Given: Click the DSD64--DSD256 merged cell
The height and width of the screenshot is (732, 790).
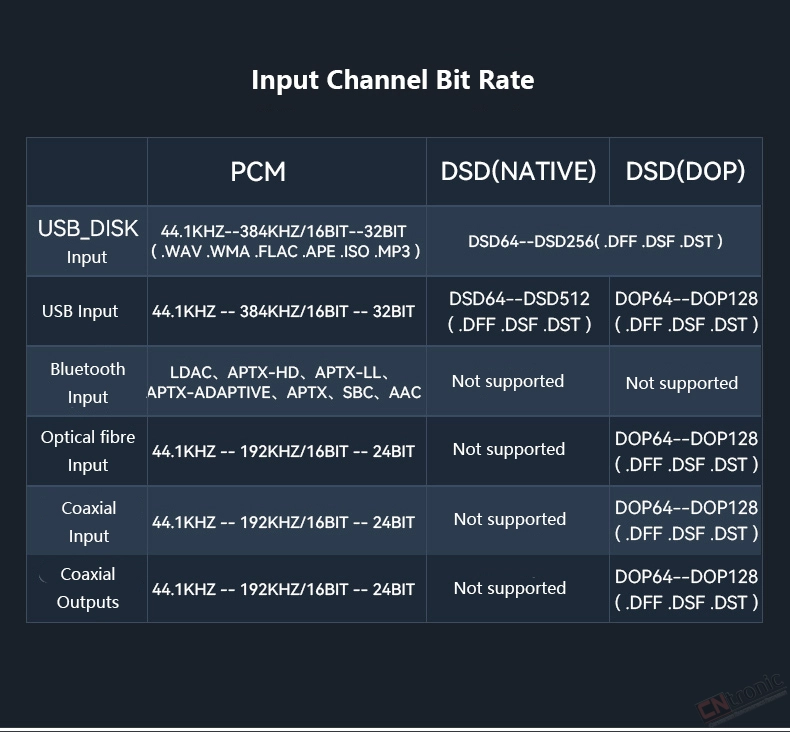Looking at the screenshot, I should click(x=595, y=241).
